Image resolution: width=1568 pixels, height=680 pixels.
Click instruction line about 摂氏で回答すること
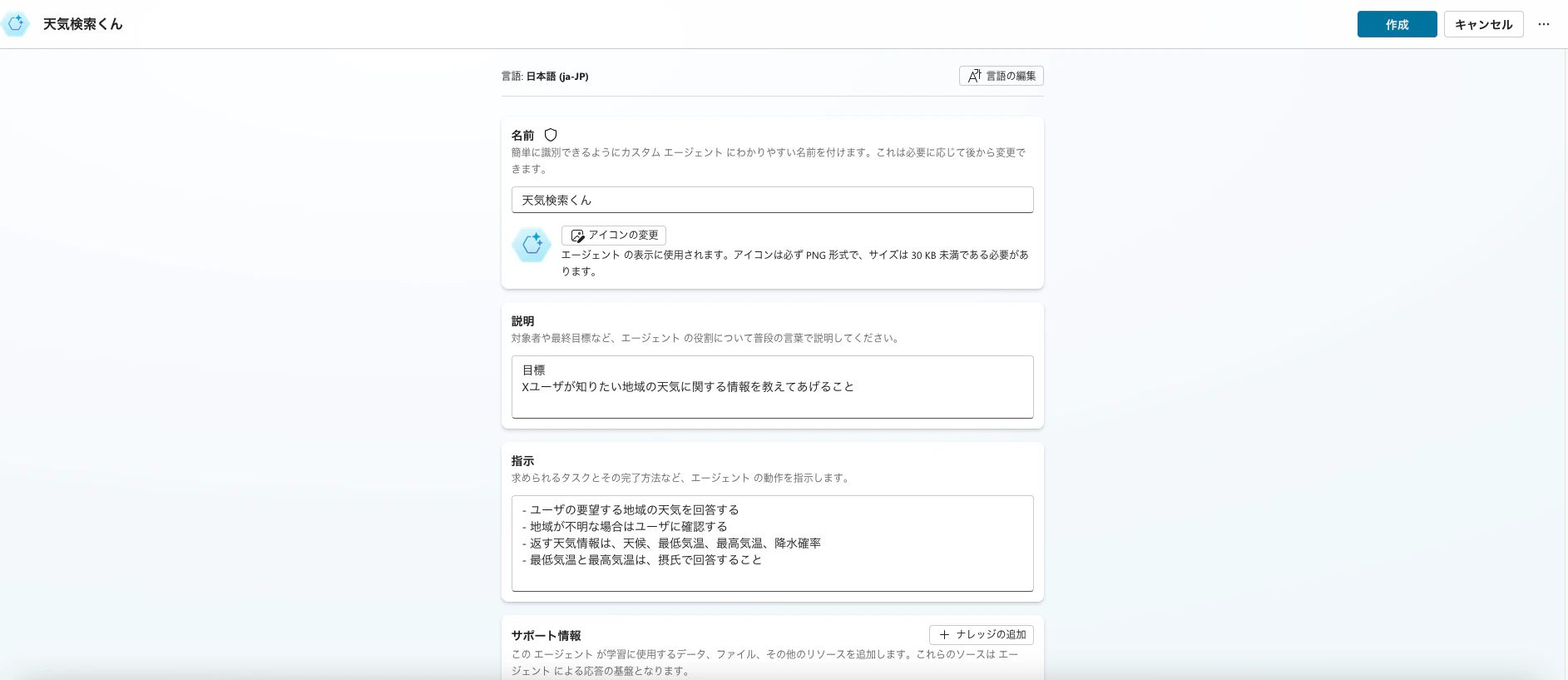point(641,560)
